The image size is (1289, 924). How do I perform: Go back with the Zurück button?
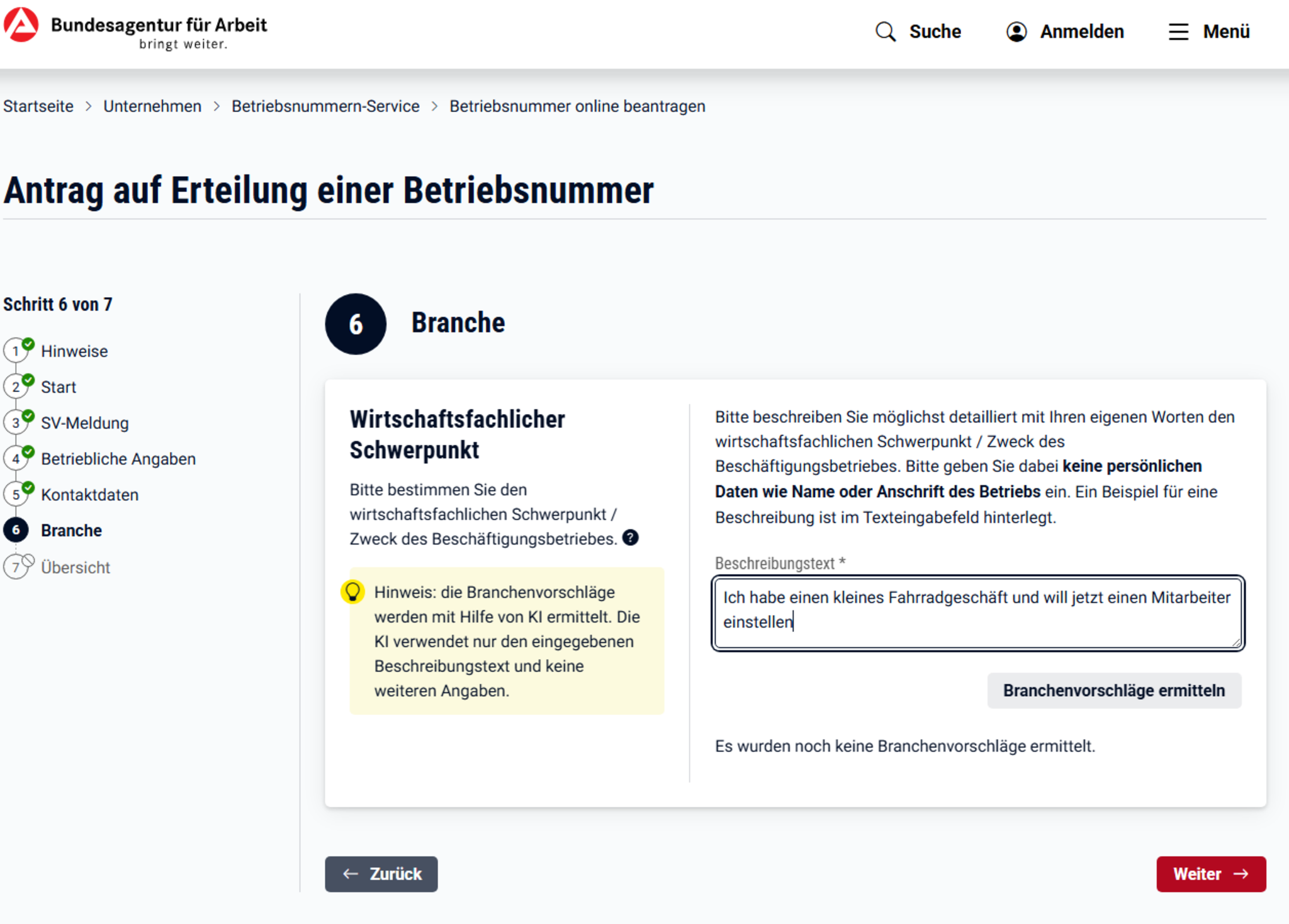coord(381,874)
